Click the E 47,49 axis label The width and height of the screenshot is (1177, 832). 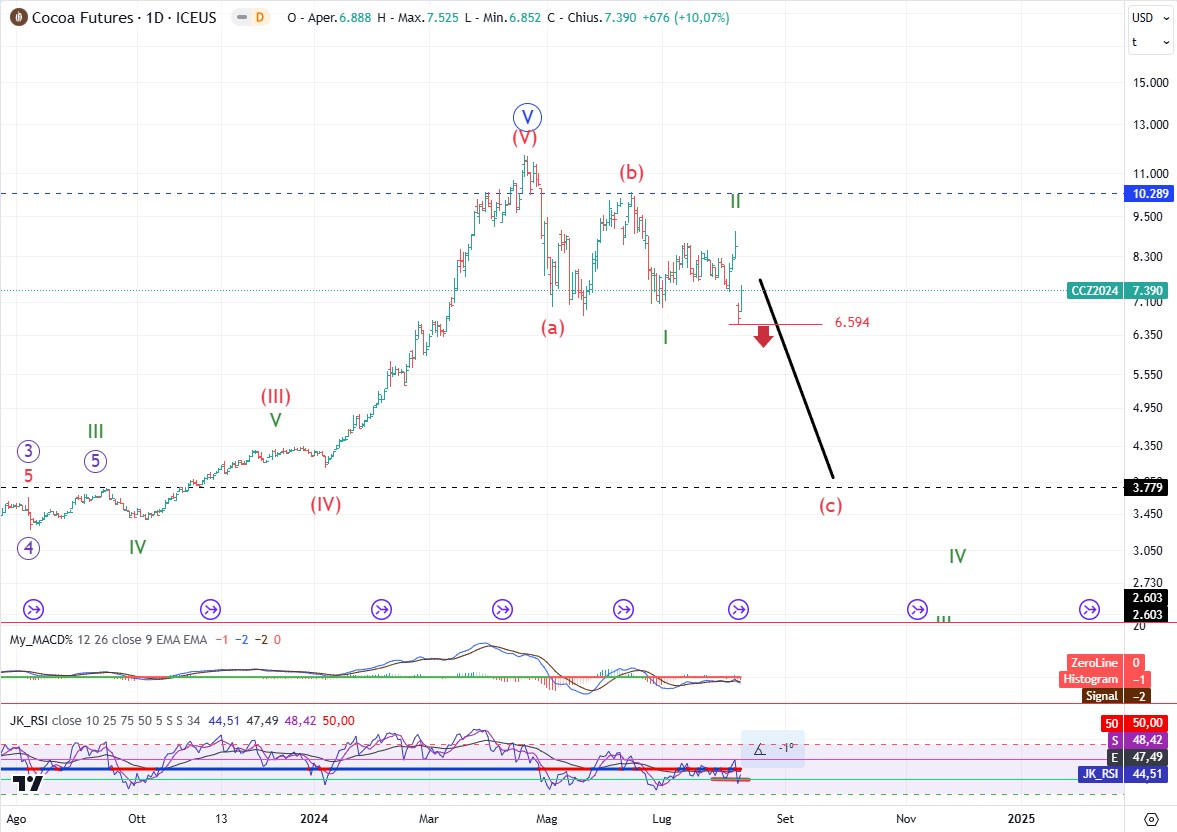pyautogui.click(x=1136, y=757)
